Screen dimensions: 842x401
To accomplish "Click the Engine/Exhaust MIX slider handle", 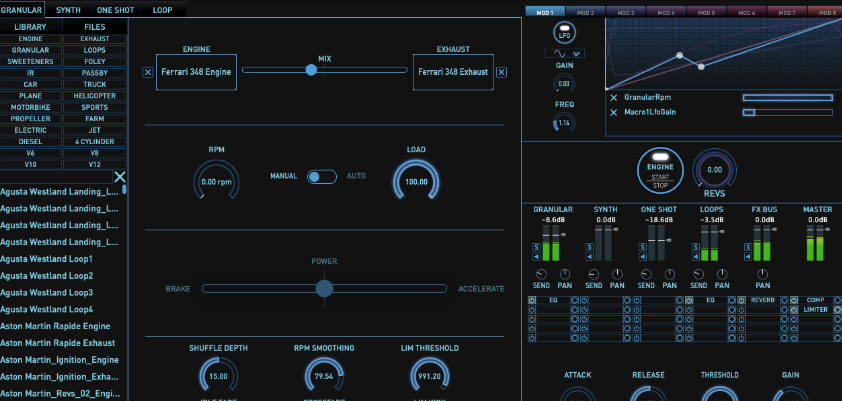I will pyautogui.click(x=311, y=70).
